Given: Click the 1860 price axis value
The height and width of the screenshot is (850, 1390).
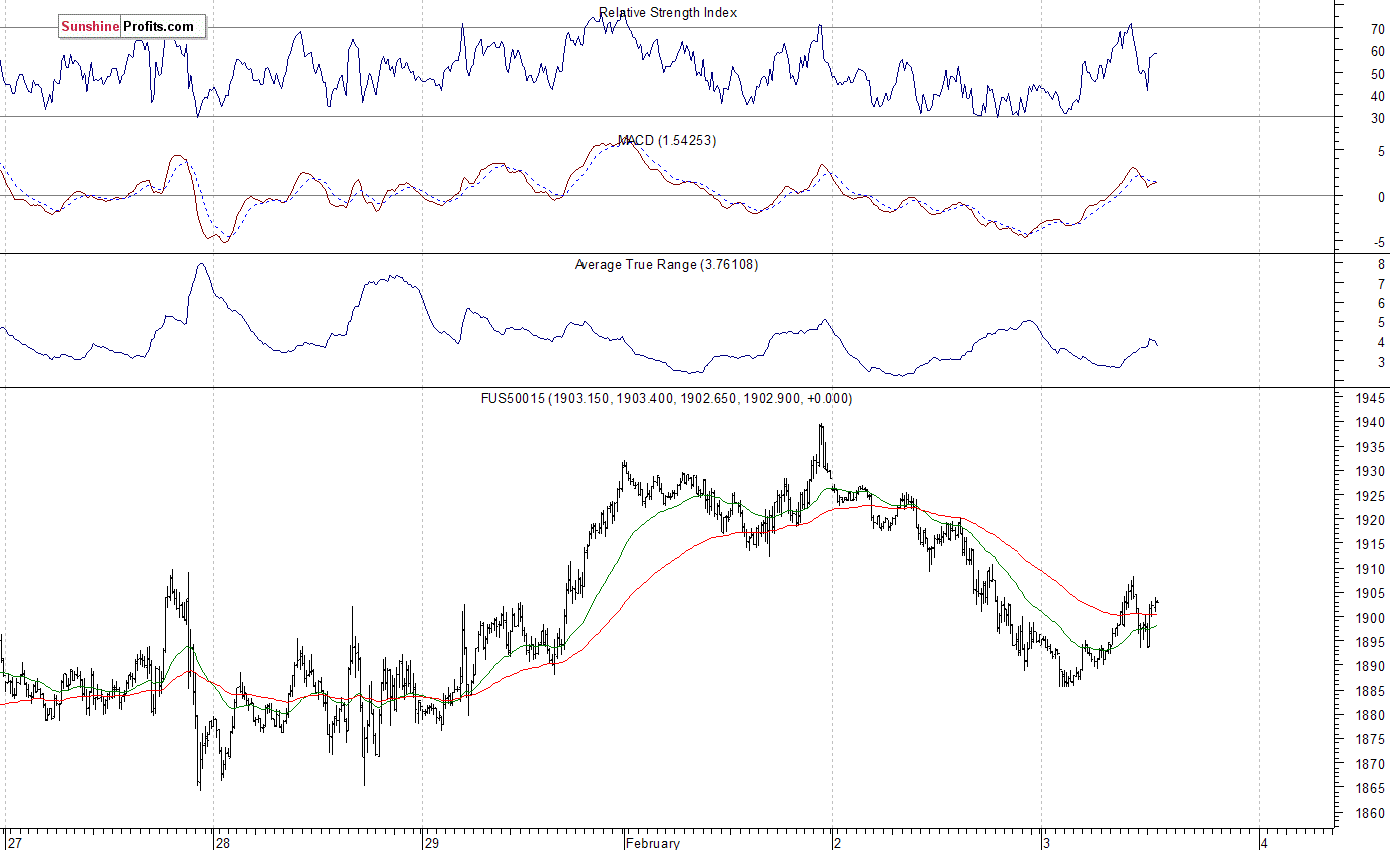Looking at the screenshot, I should point(1369,813).
